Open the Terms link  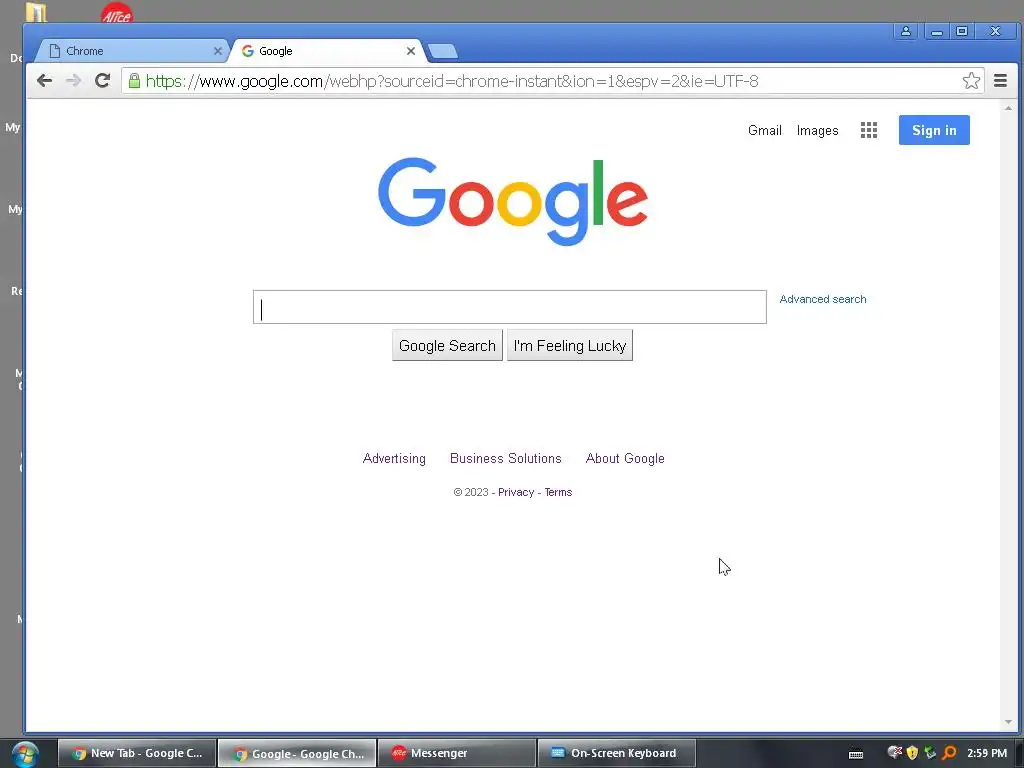point(558,492)
